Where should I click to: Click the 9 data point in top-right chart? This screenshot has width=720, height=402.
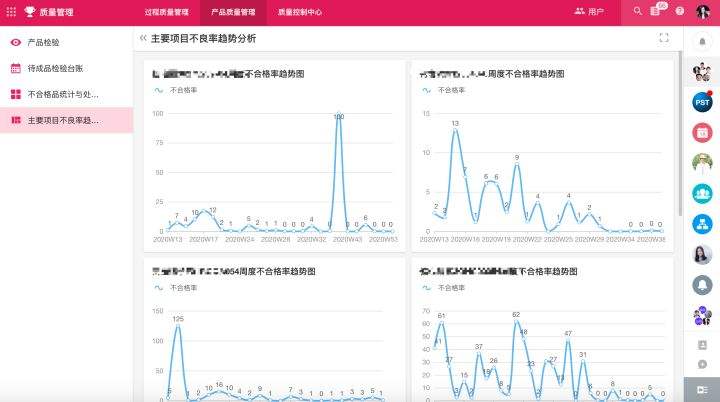point(517,164)
